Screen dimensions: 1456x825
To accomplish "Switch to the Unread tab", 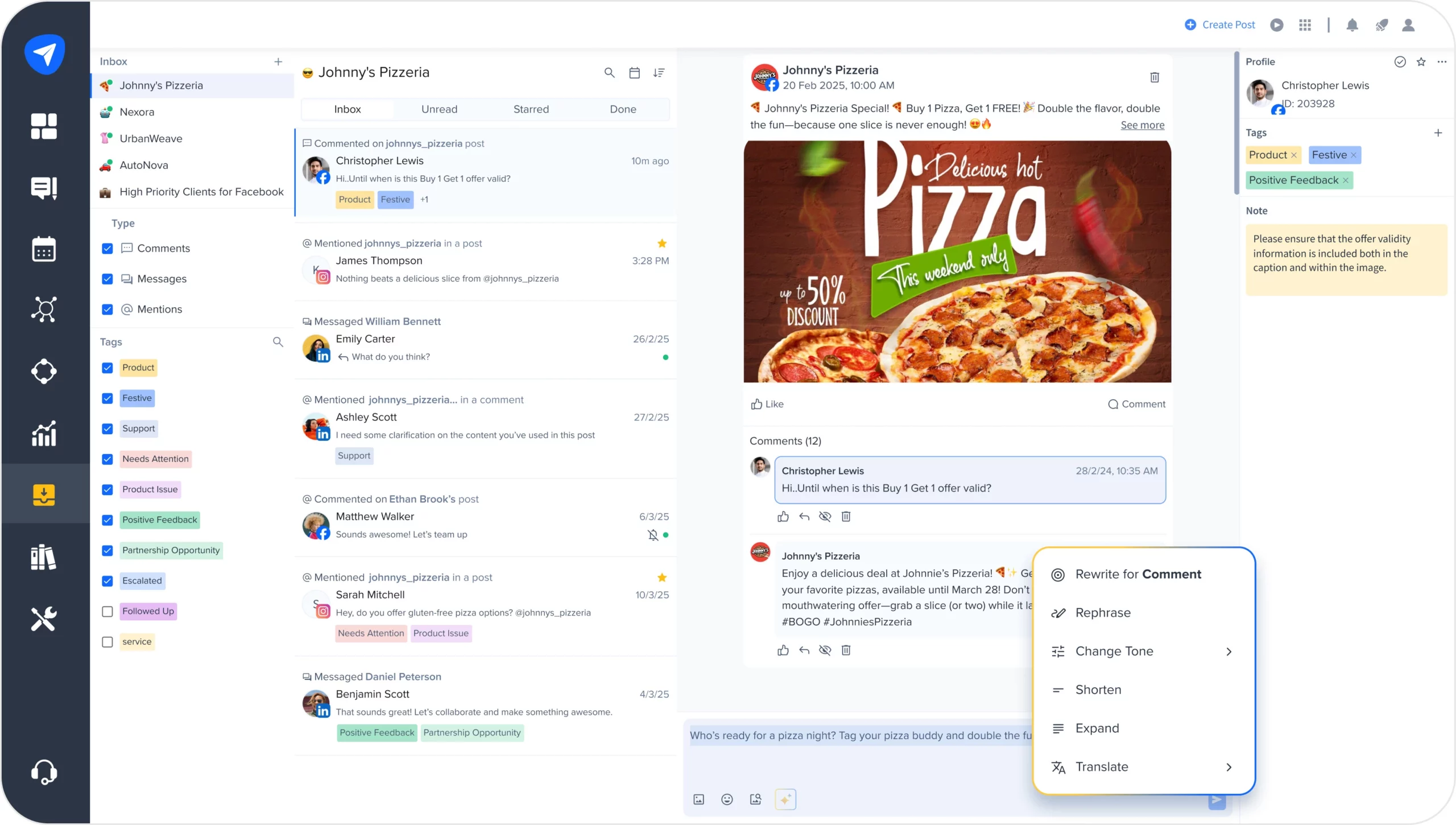I will [x=439, y=109].
